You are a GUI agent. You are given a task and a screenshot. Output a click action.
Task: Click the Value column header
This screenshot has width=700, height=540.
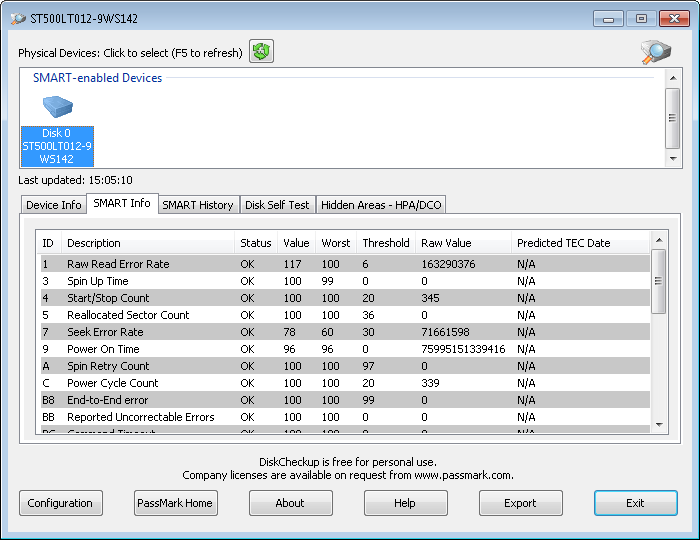[x=296, y=243]
